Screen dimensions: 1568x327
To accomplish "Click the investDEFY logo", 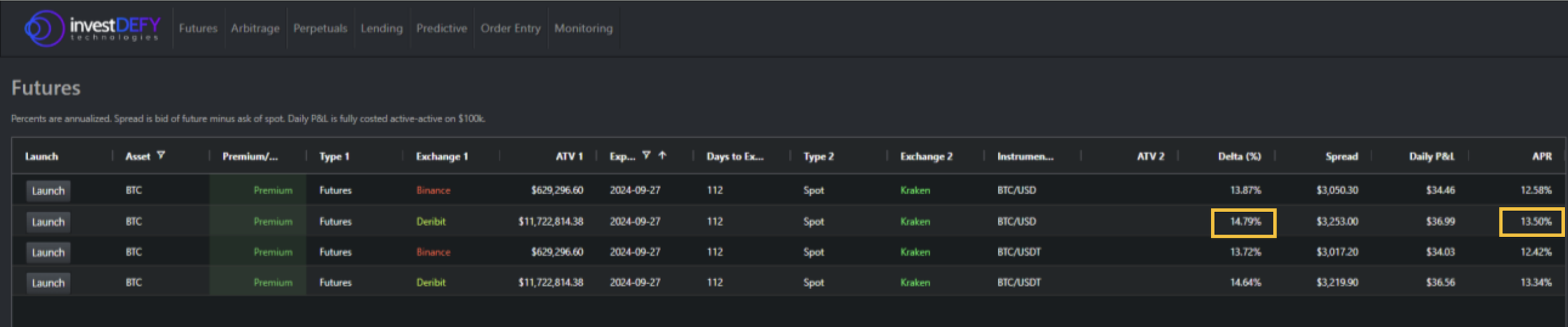I will pyautogui.click(x=92, y=28).
